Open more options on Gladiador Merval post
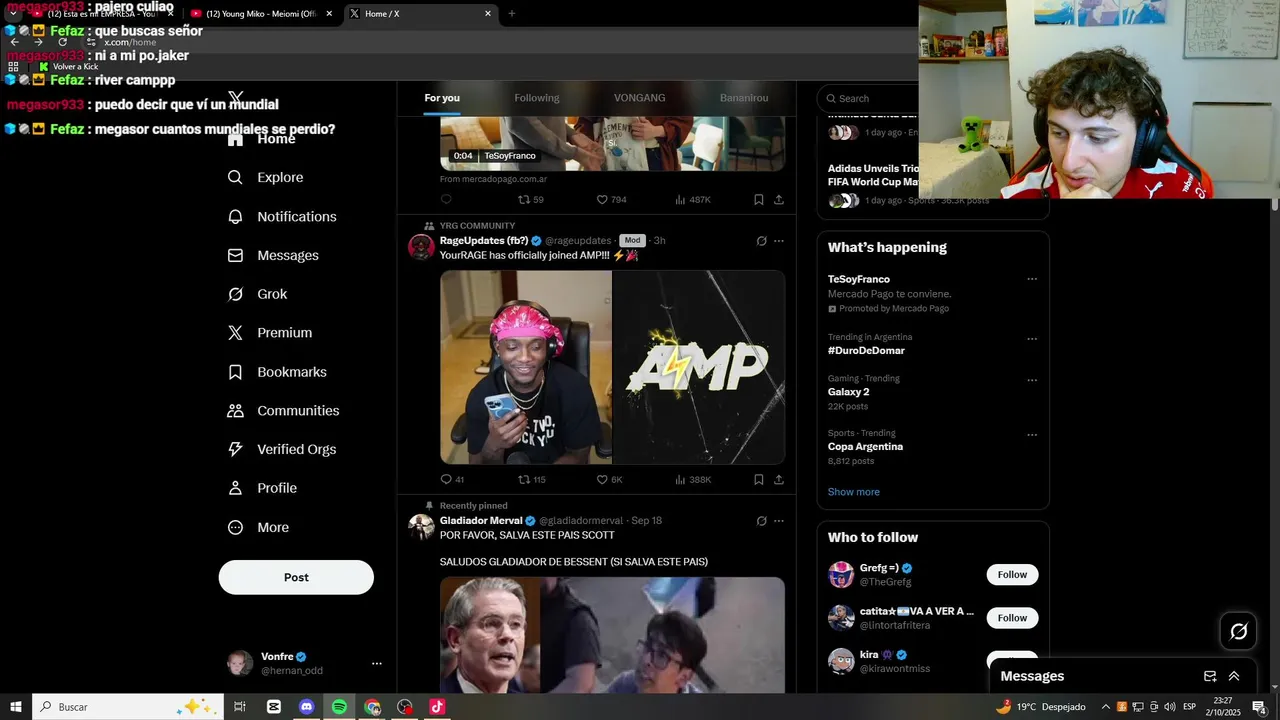This screenshot has height=720, width=1280. pyautogui.click(x=779, y=521)
